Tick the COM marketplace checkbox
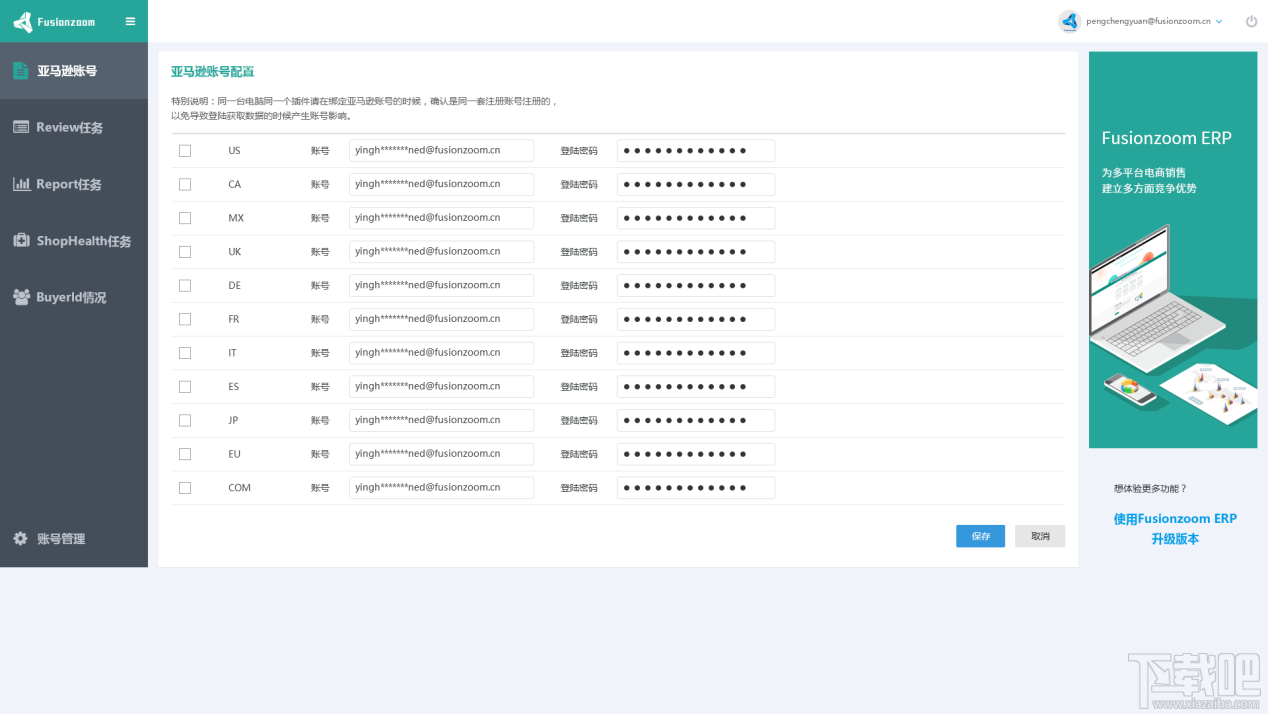The image size is (1268, 714). (185, 488)
